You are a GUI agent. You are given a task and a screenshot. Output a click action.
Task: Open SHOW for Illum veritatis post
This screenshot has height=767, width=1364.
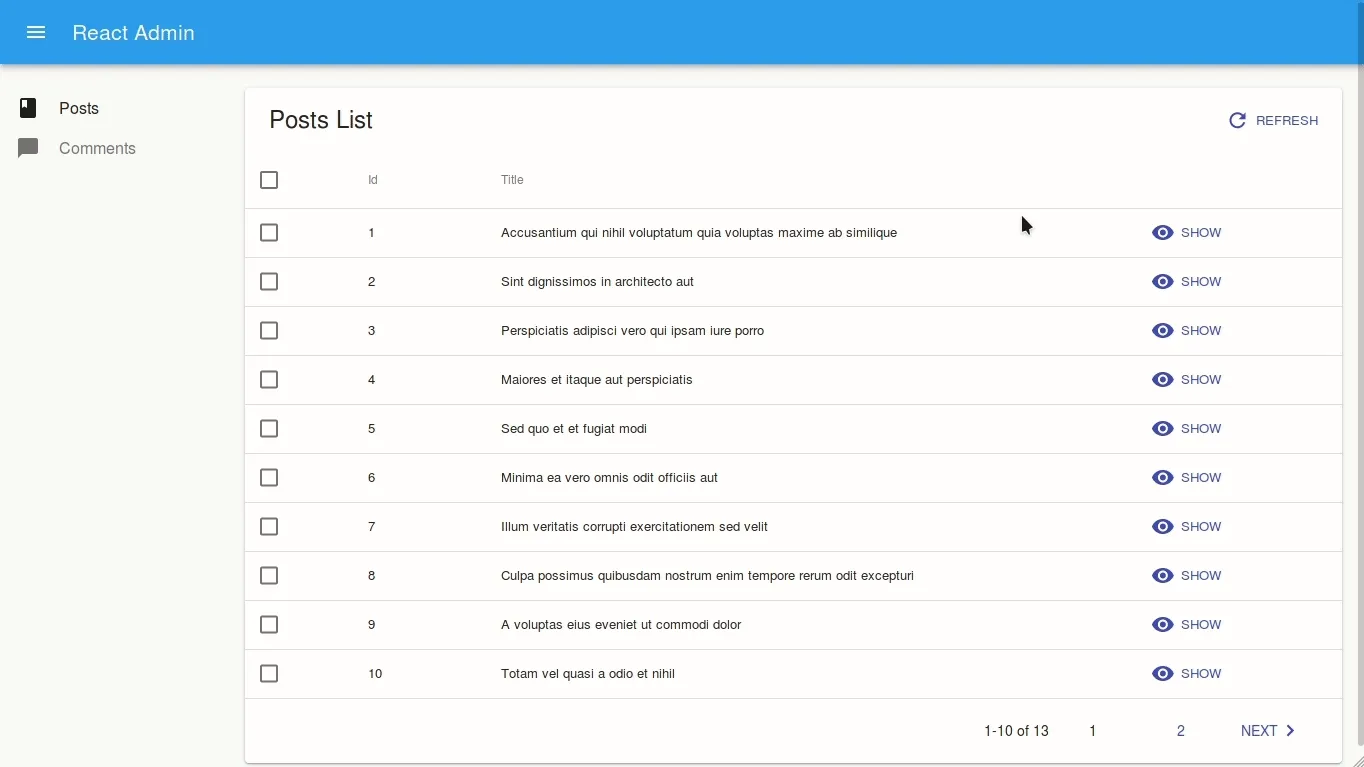(1201, 527)
